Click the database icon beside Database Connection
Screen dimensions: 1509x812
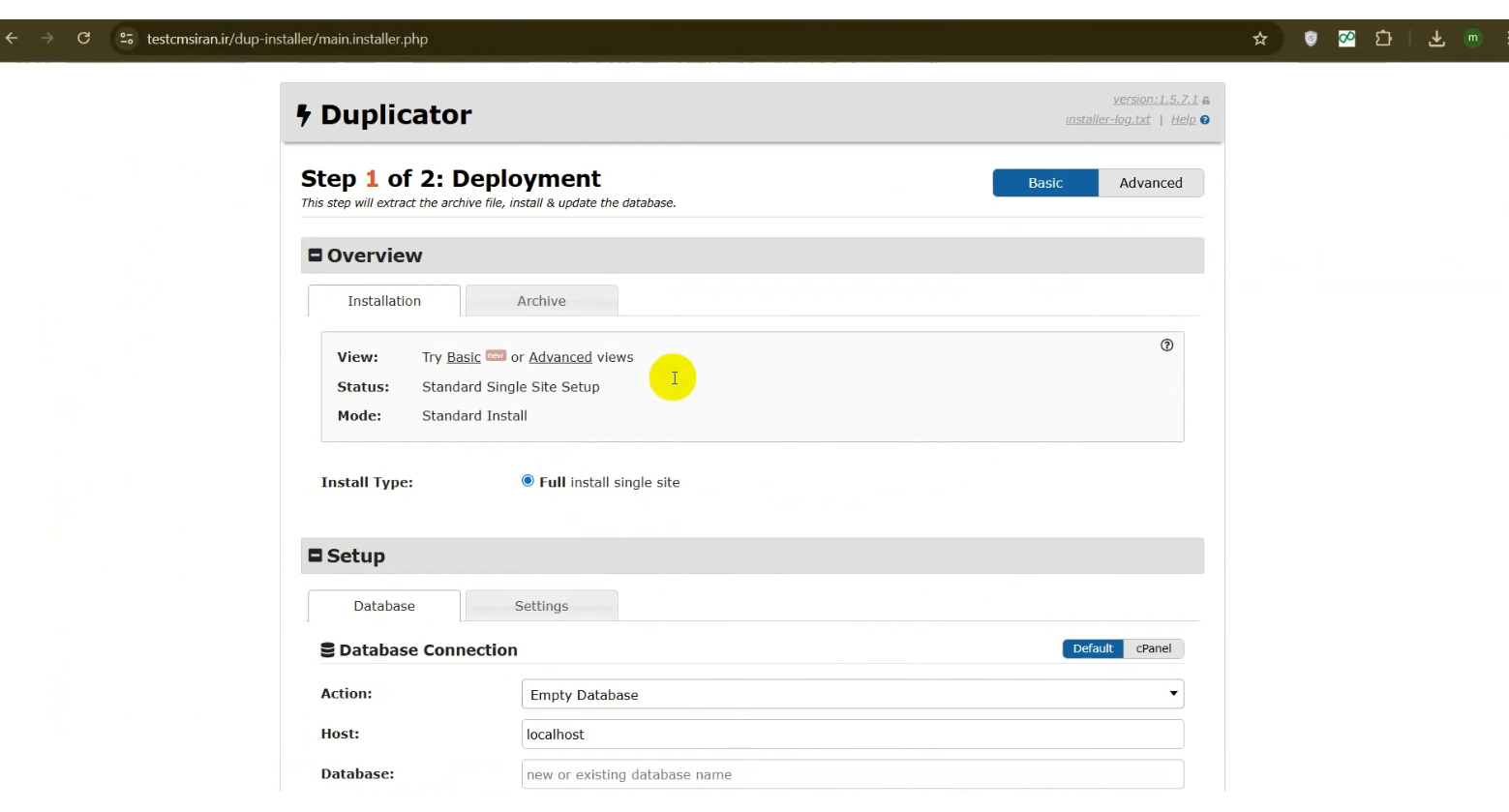(x=328, y=650)
